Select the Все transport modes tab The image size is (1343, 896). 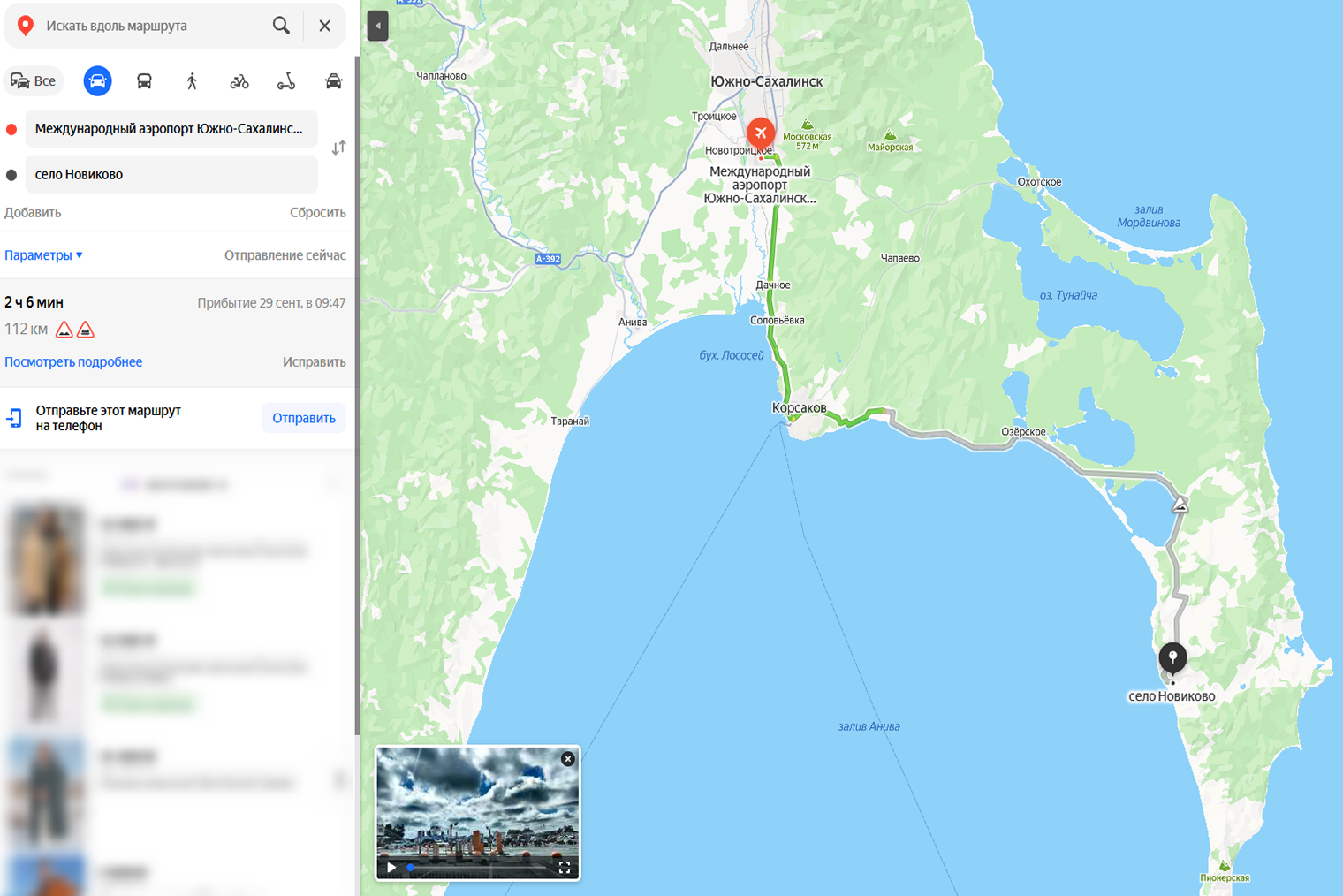(34, 81)
